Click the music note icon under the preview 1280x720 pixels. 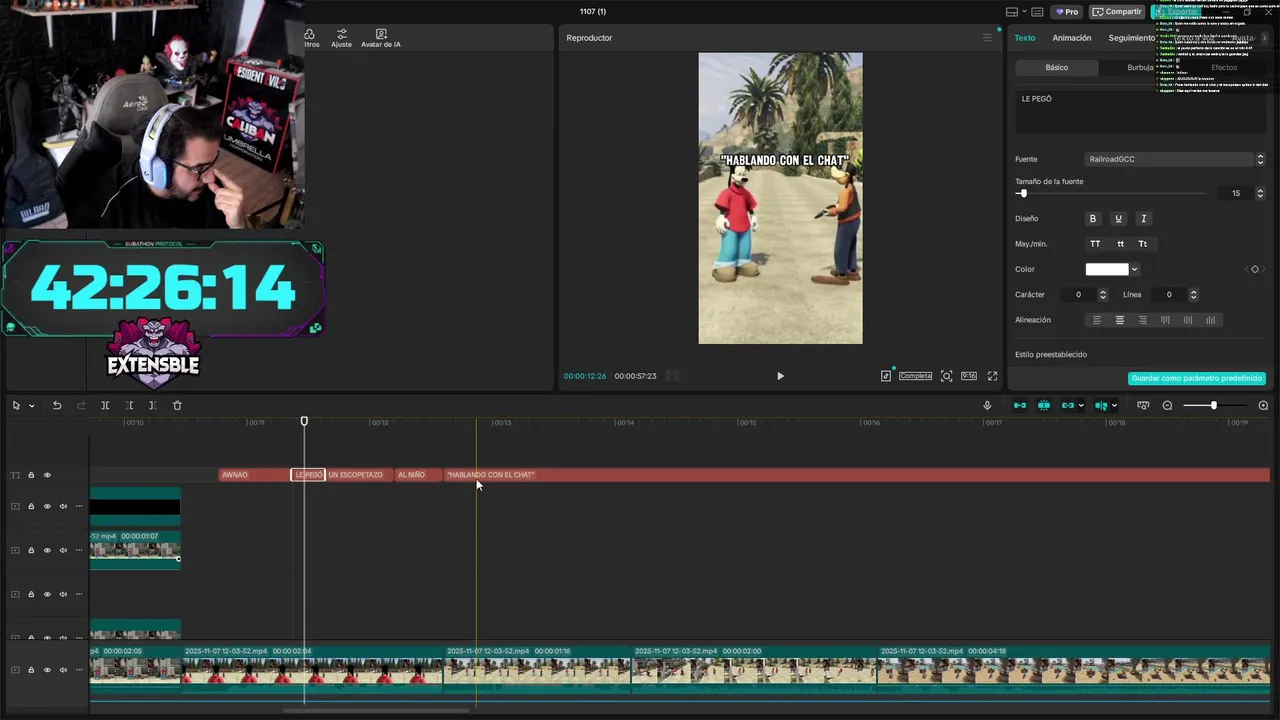[x=886, y=376]
